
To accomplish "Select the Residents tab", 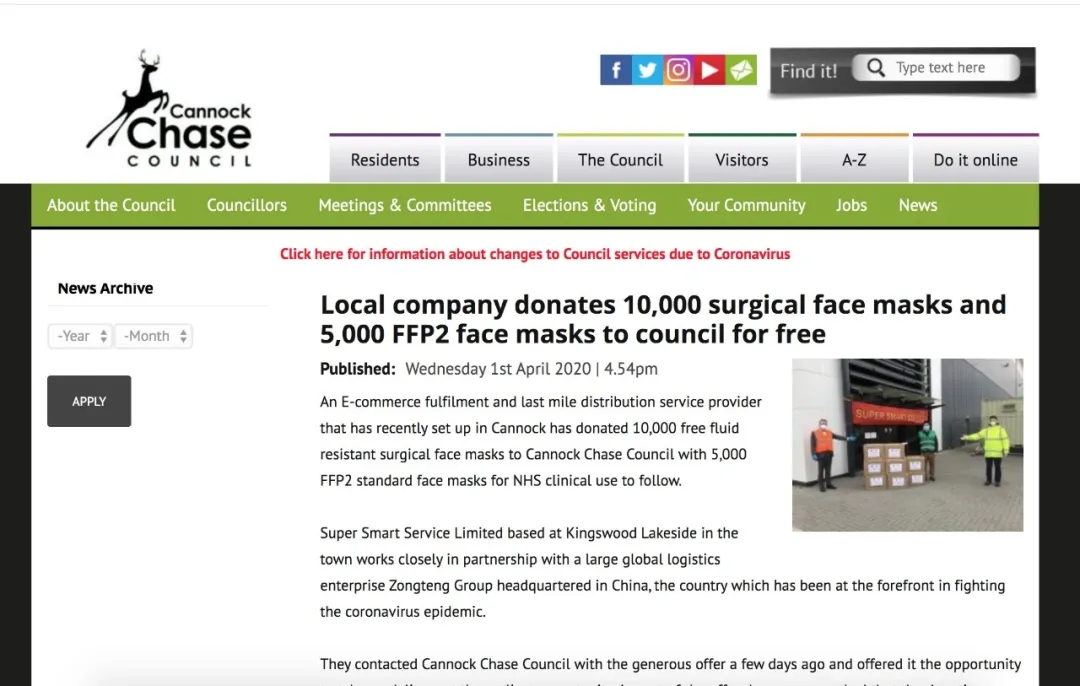I will 385,159.
